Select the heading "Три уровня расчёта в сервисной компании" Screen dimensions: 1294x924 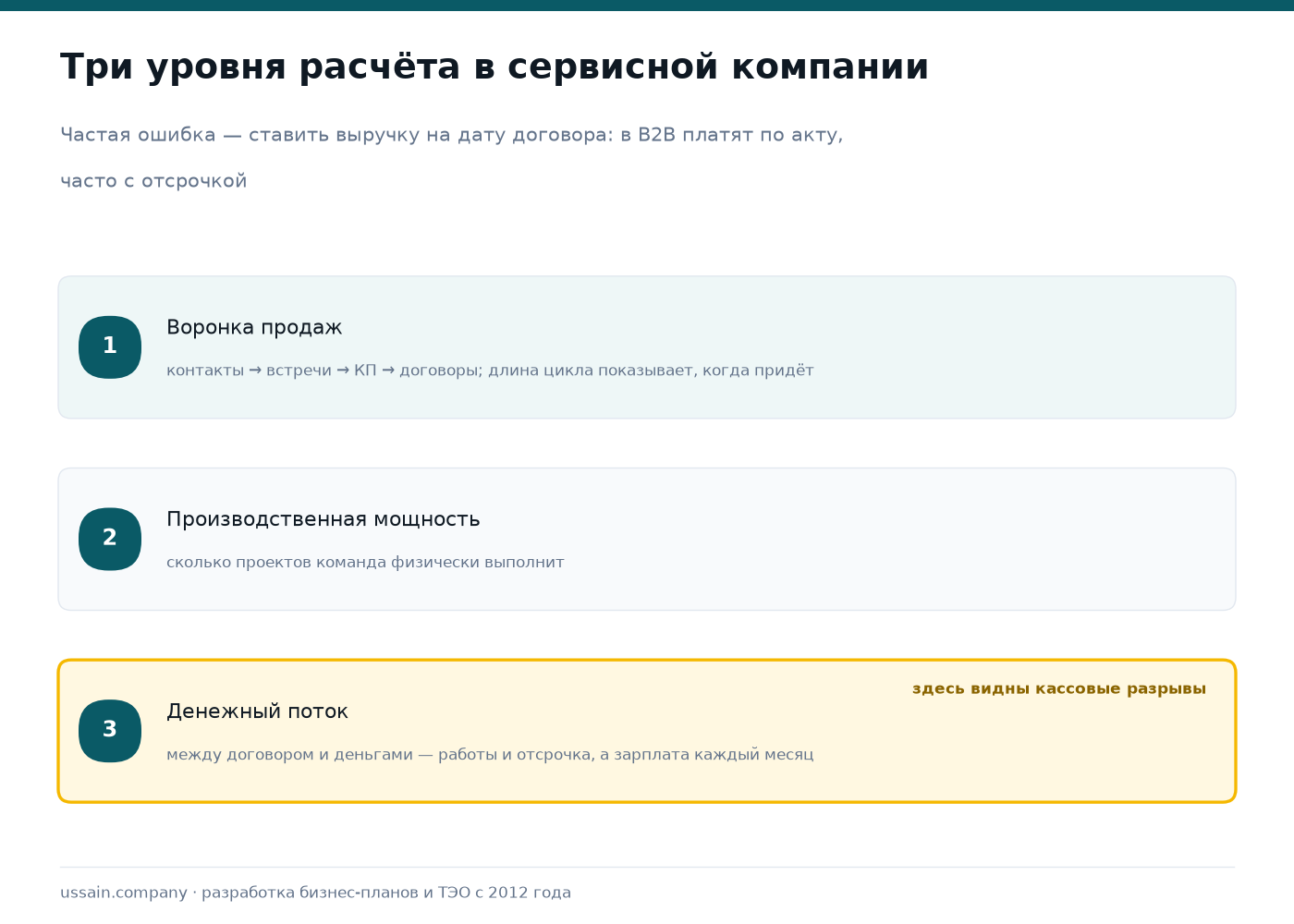pos(494,67)
